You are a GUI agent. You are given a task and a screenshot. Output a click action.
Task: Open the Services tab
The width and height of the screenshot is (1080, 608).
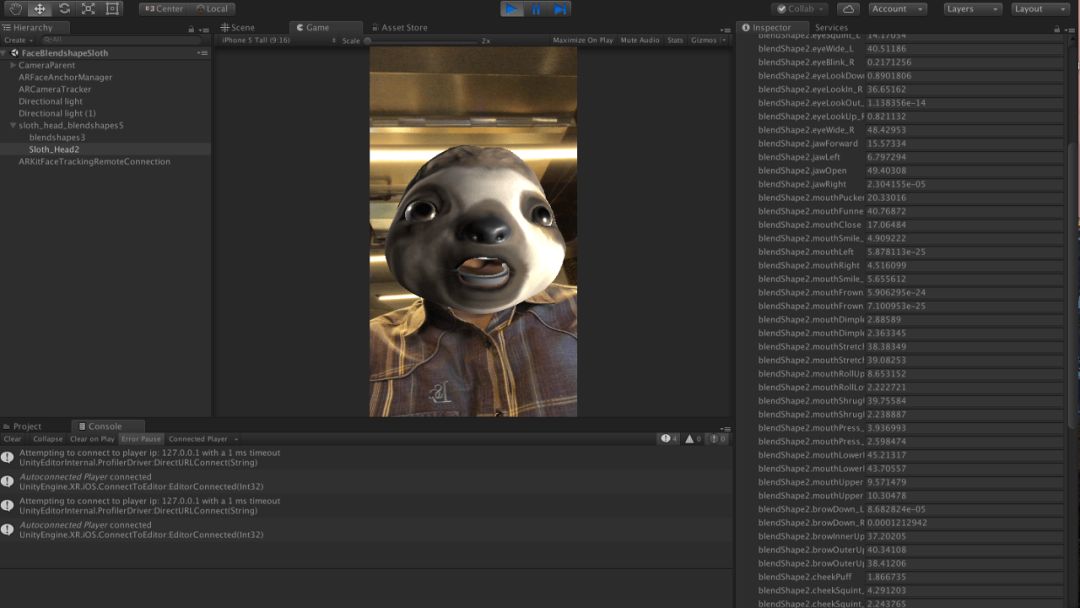coord(831,28)
